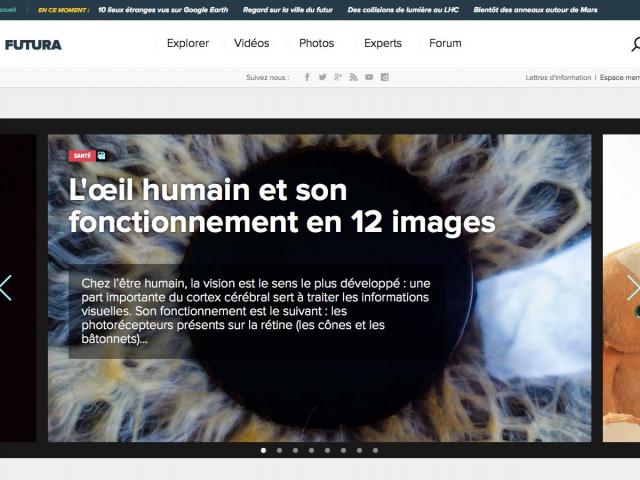Click the Espace membre link
The image size is (640, 480).
pos(620,78)
